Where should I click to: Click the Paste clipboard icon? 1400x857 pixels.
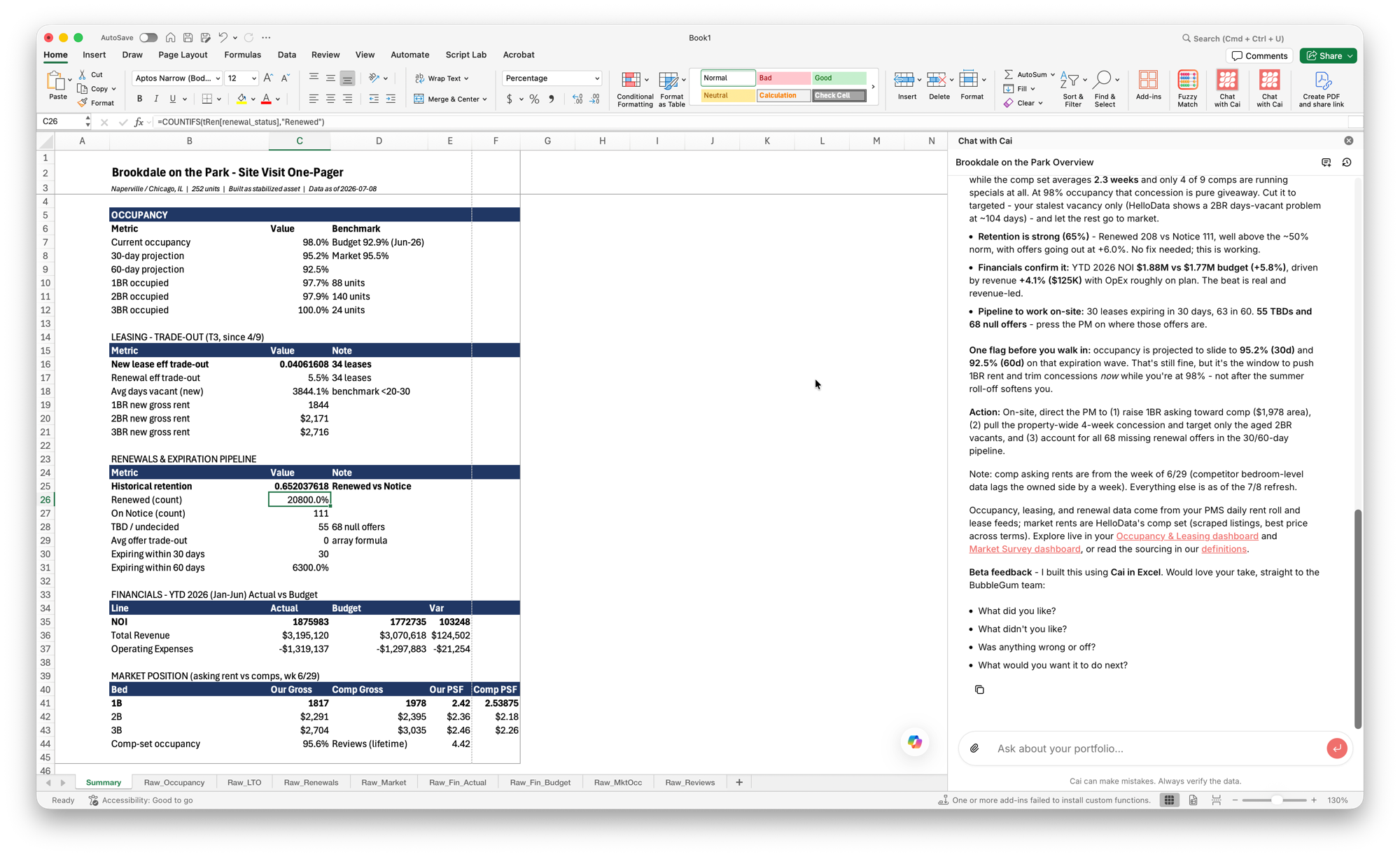tap(56, 82)
